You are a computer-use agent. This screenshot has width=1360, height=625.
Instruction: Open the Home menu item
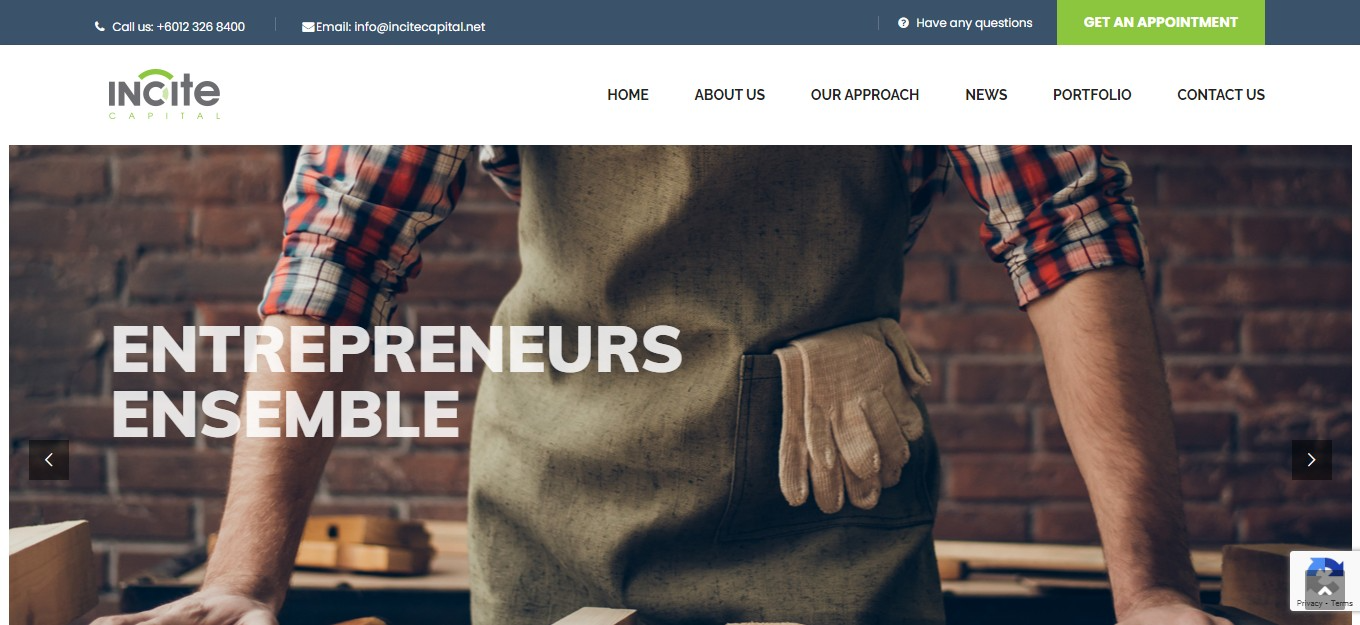click(628, 95)
